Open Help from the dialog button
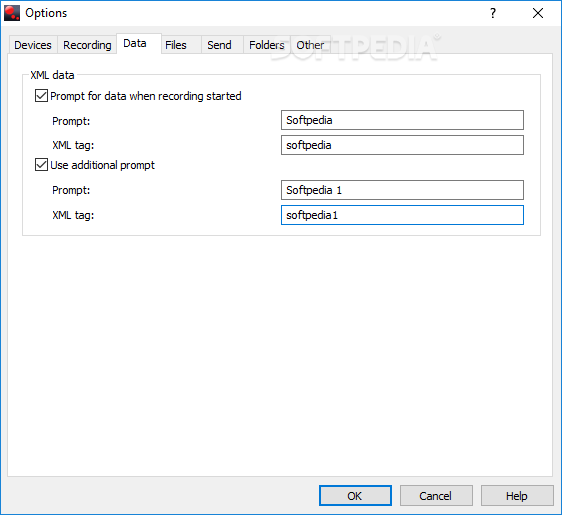This screenshot has height=515, width=562. point(517,496)
